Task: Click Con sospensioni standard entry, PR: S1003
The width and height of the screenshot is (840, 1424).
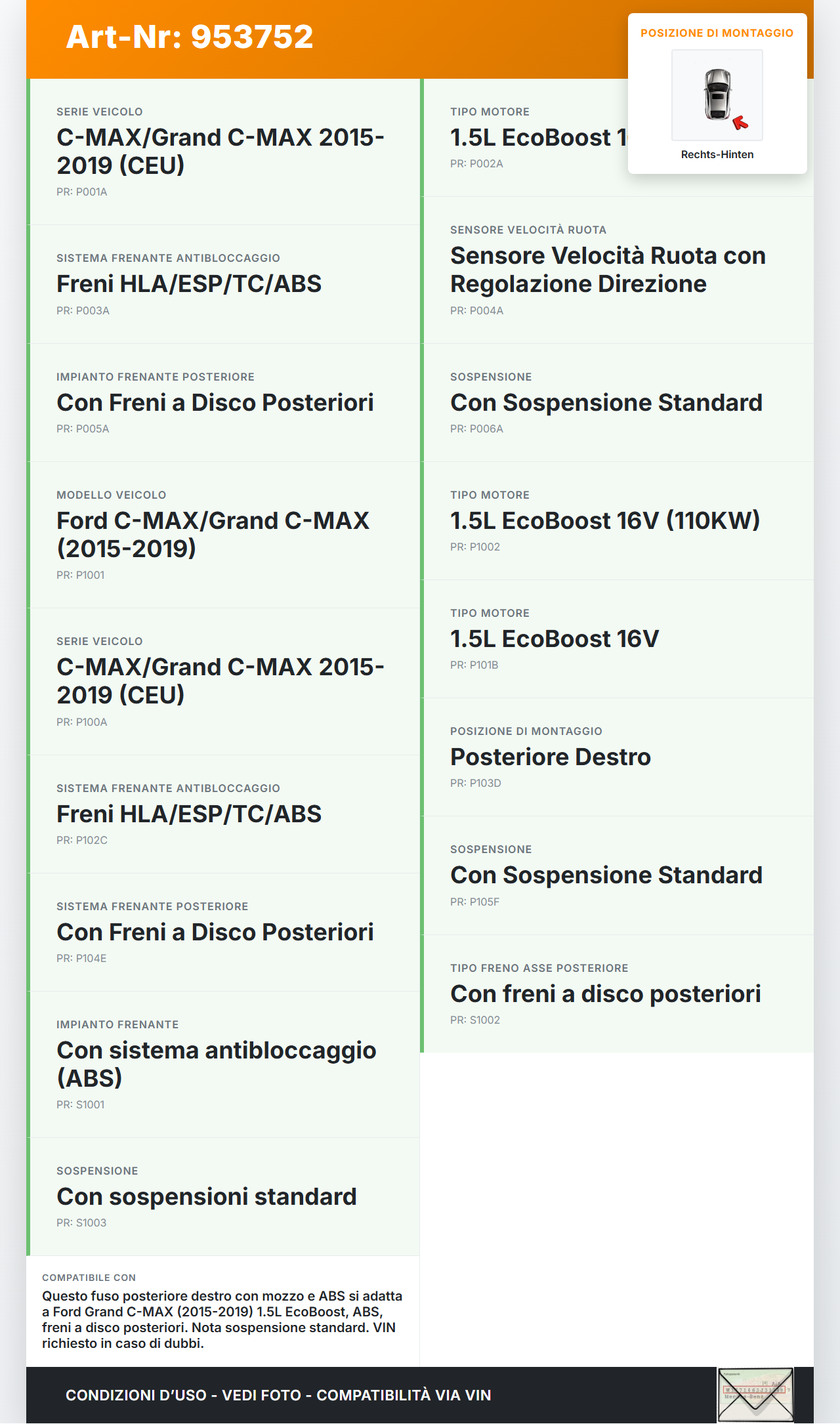Action: pos(206,1197)
